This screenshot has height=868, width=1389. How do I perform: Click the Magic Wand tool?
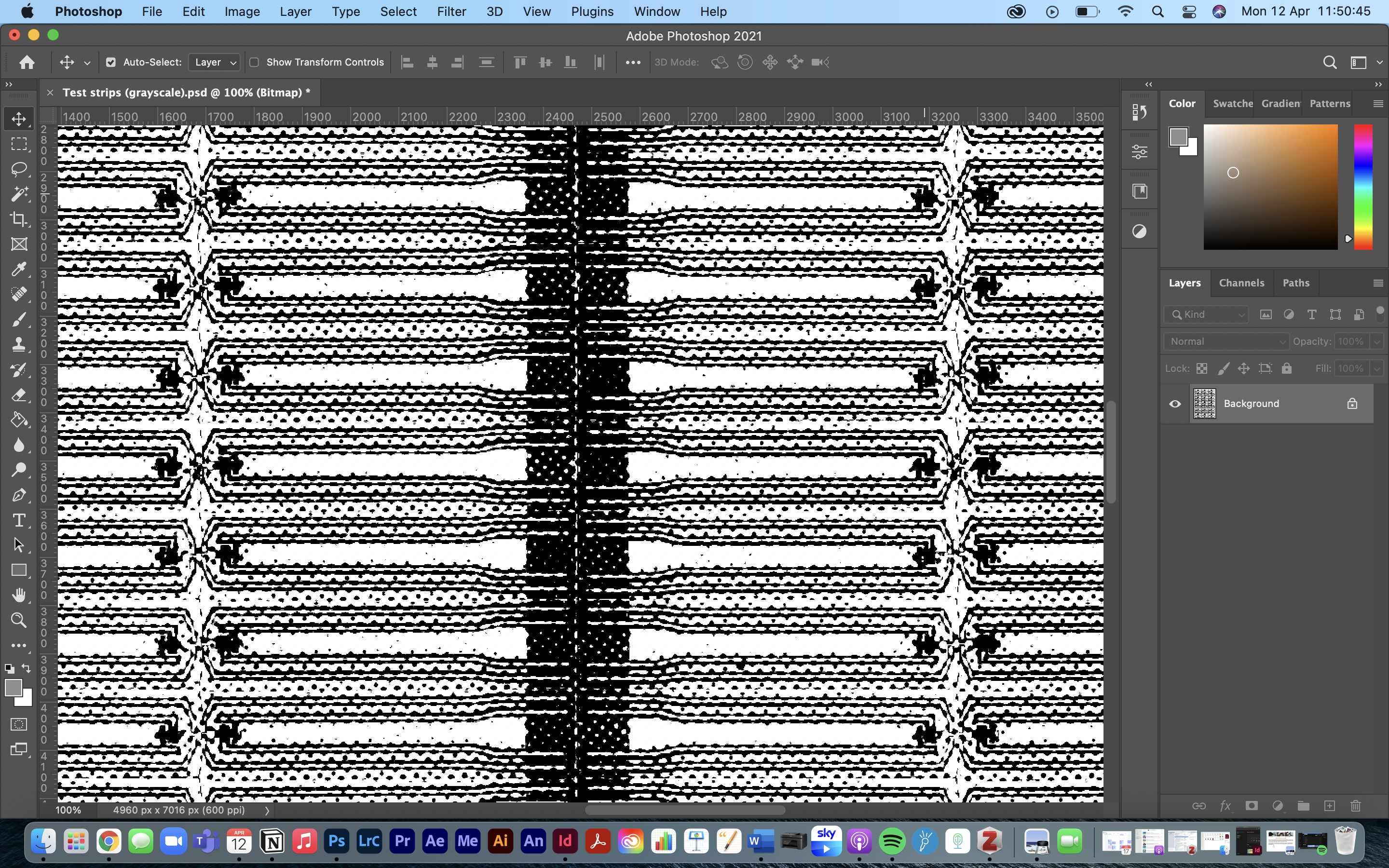19,194
